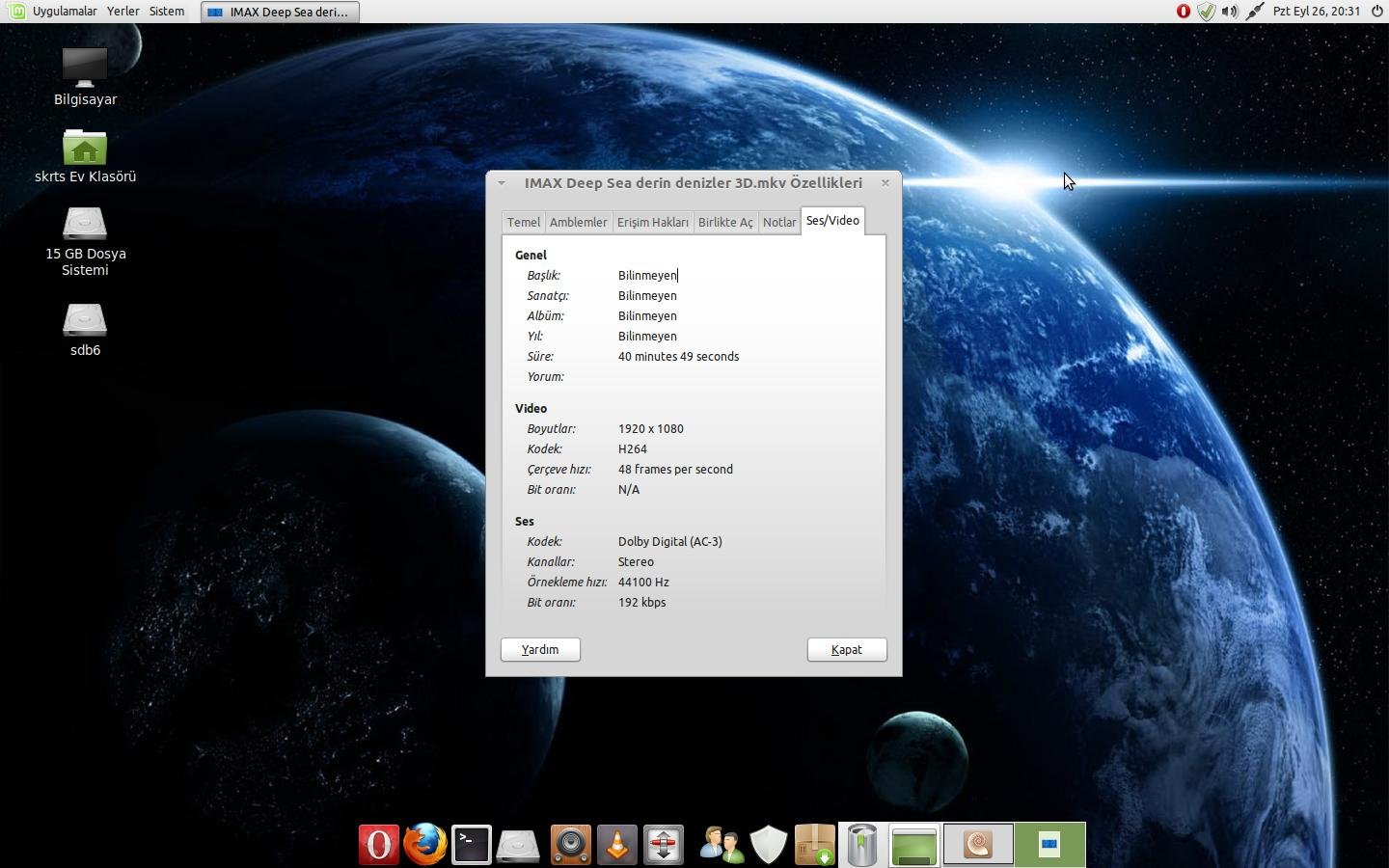This screenshot has width=1389, height=868.
Task: Open the two-people users icon in dock
Action: tap(722, 845)
